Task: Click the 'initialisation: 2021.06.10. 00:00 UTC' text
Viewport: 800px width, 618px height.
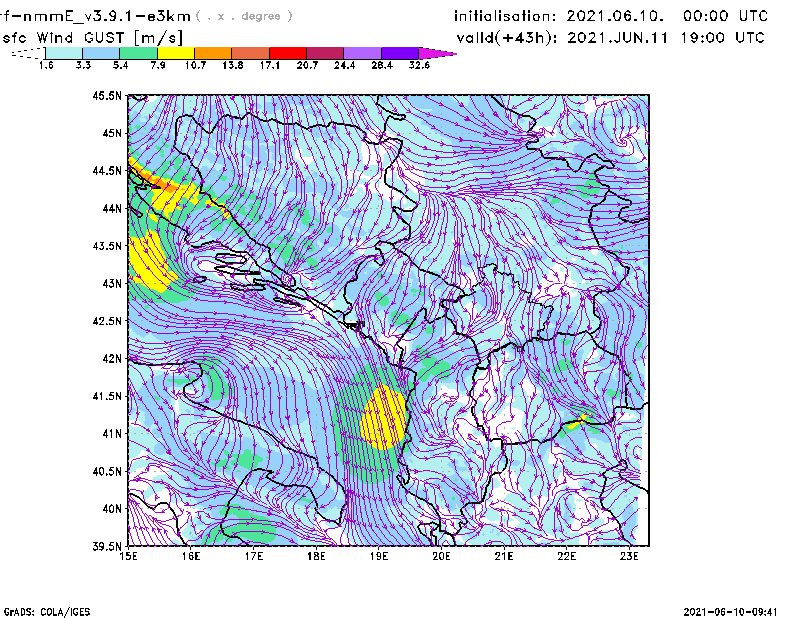Action: coord(611,16)
